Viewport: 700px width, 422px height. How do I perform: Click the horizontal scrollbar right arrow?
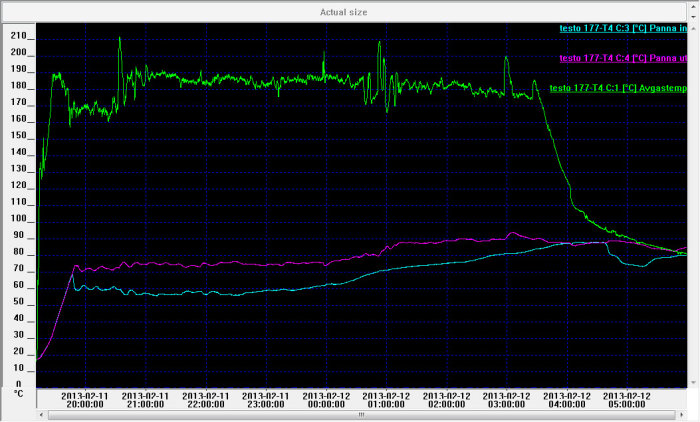[x=682, y=415]
